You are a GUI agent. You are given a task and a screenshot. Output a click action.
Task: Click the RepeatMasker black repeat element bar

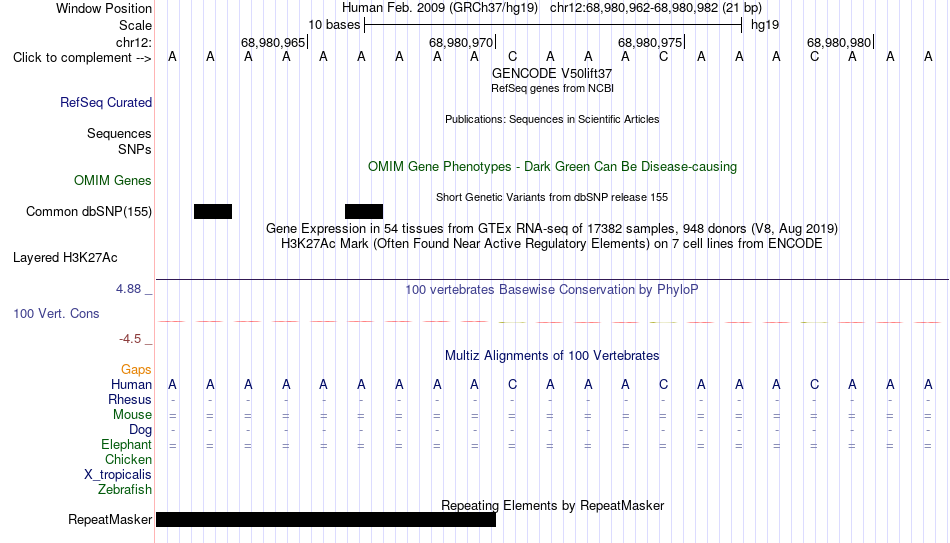click(326, 519)
